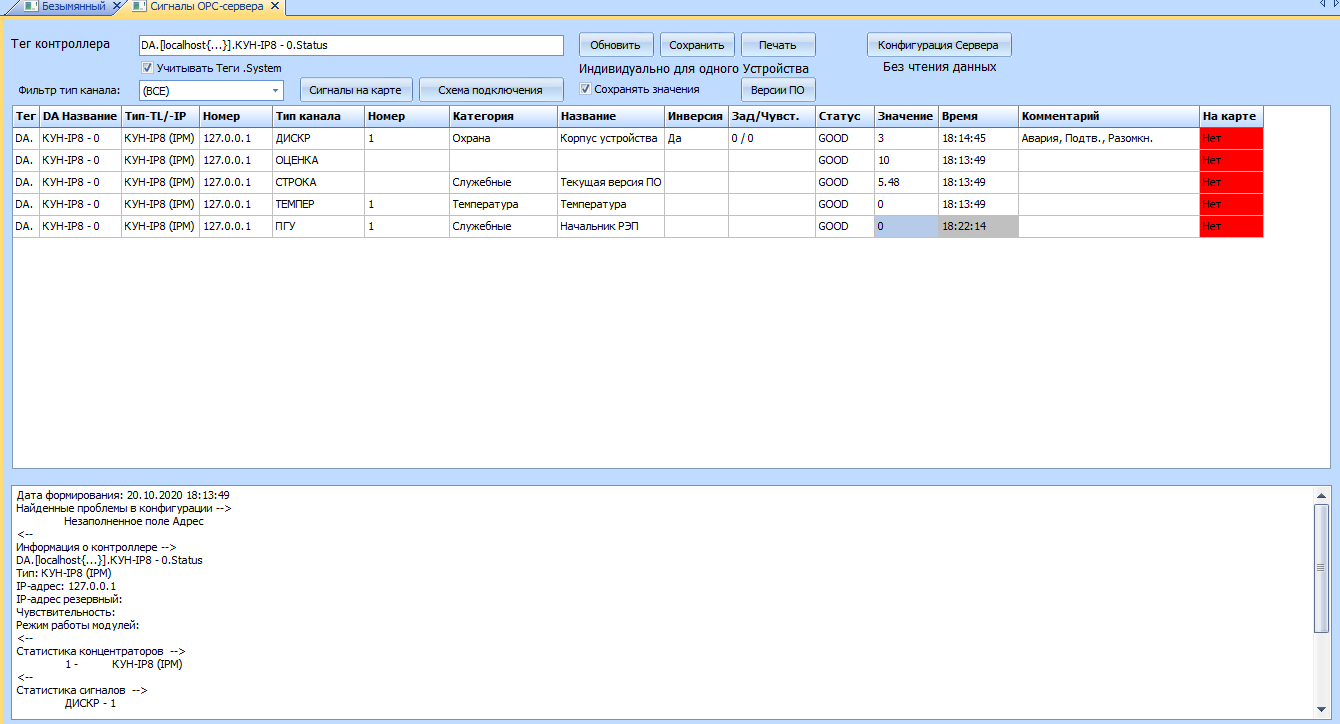Image resolution: width=1340 pixels, height=724 pixels.
Task: Close the Сигналы OPC-сервера tab
Action: [x=273, y=7]
